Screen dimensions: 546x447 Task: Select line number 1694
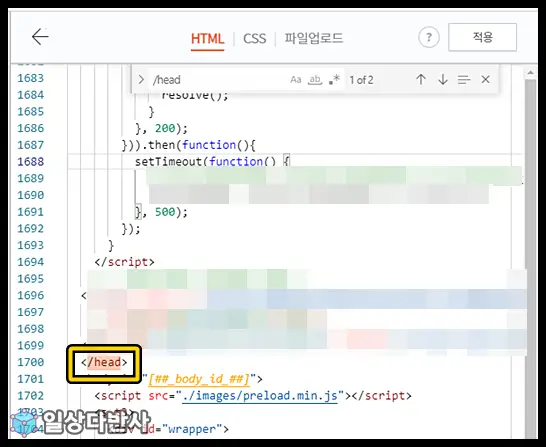pyautogui.click(x=31, y=262)
